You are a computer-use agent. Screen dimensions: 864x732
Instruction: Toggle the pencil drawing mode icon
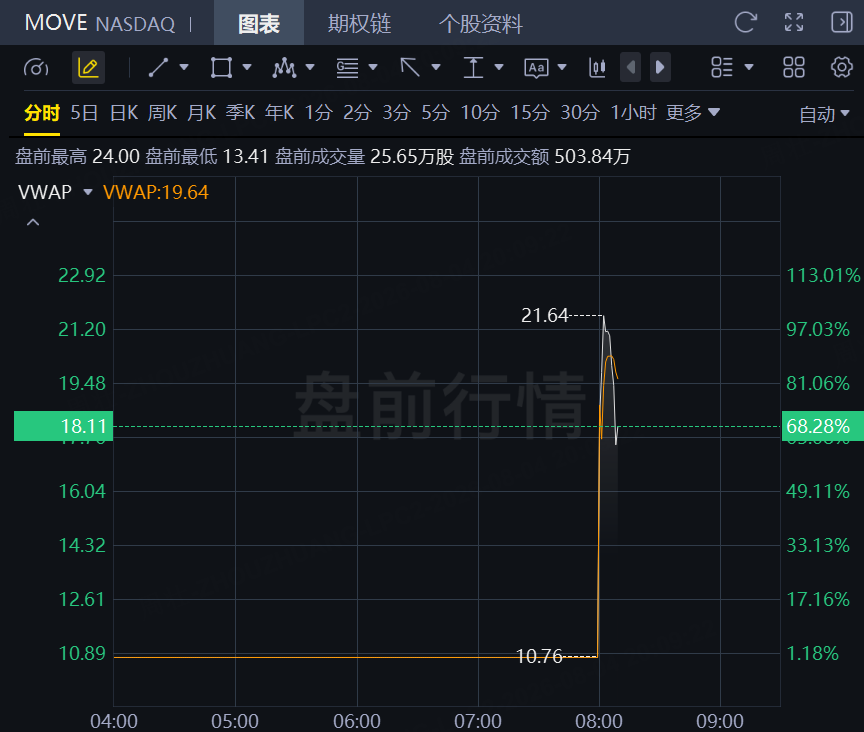pos(88,67)
